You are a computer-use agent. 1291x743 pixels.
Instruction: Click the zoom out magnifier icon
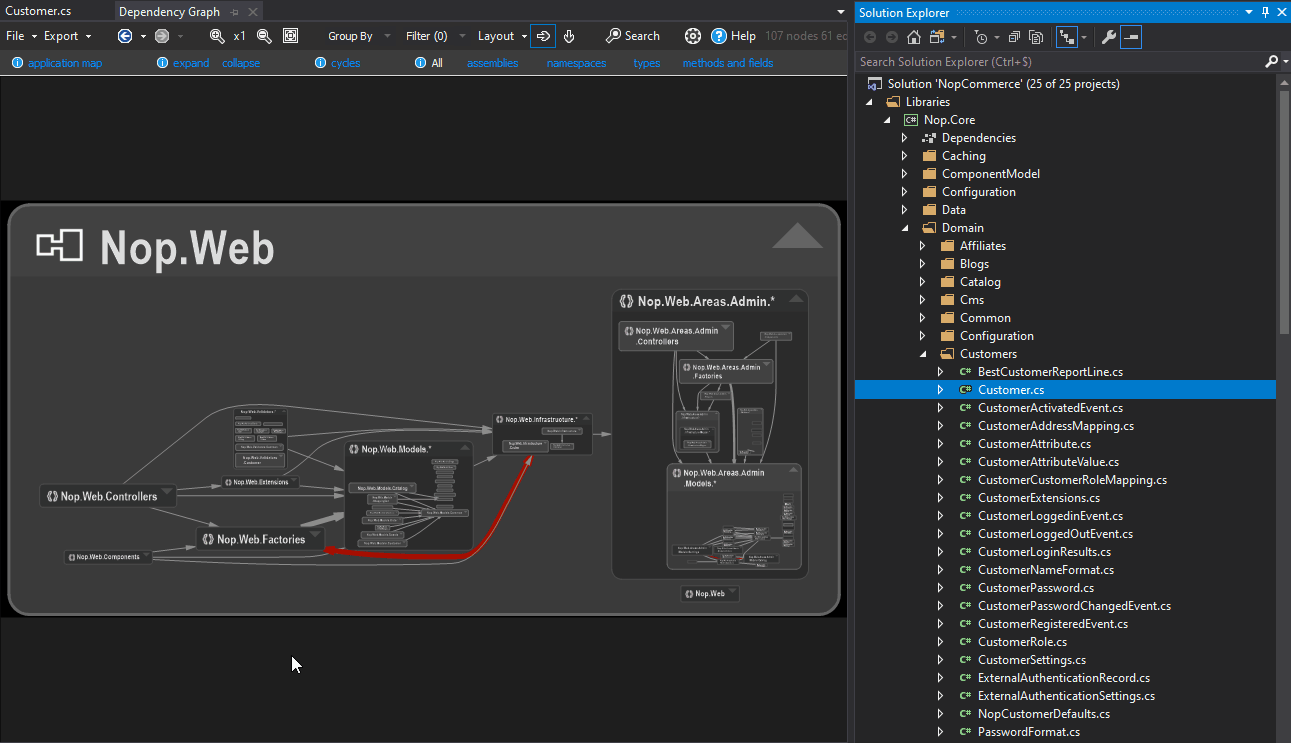point(264,36)
